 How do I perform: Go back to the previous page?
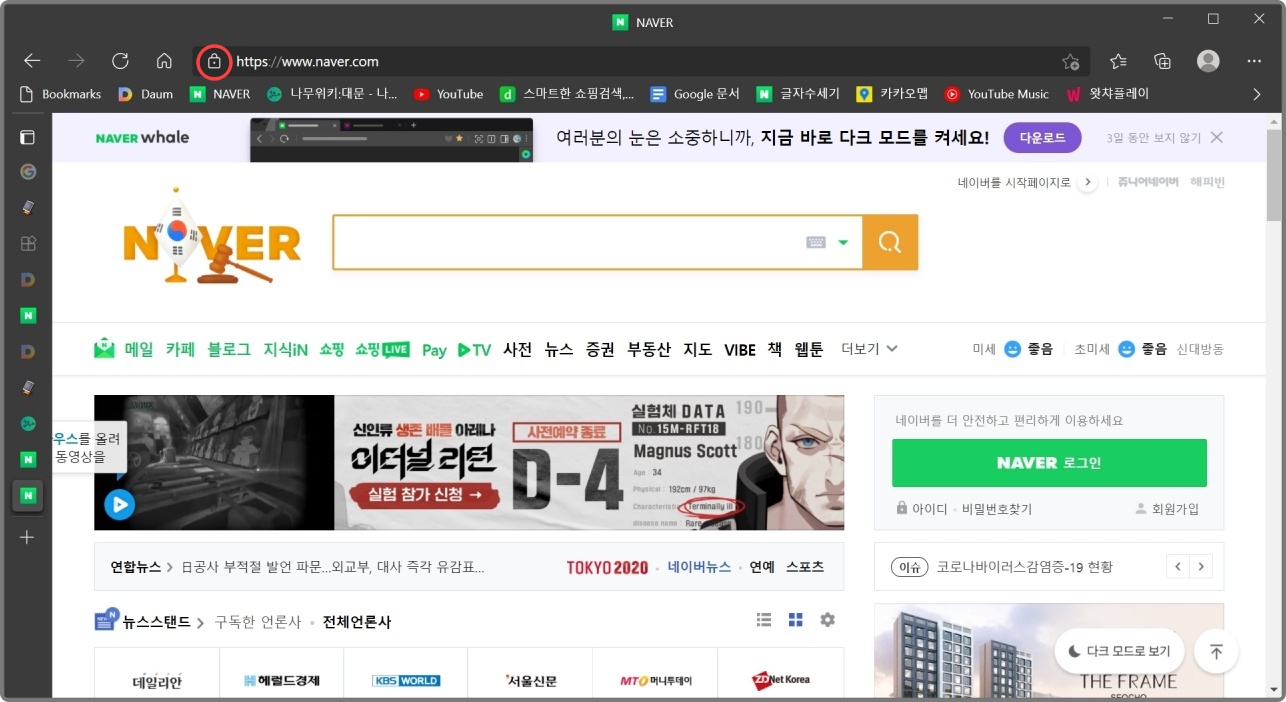(x=32, y=61)
